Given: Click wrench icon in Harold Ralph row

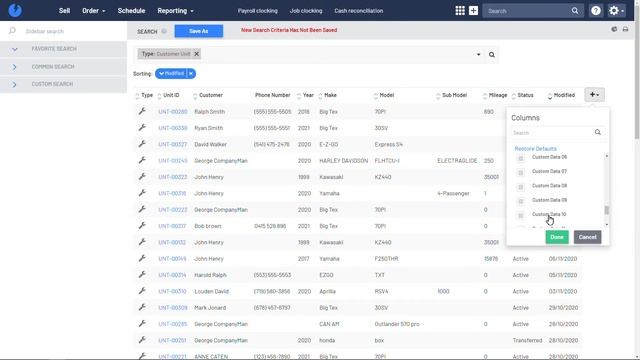Looking at the screenshot, I should (x=142, y=274).
